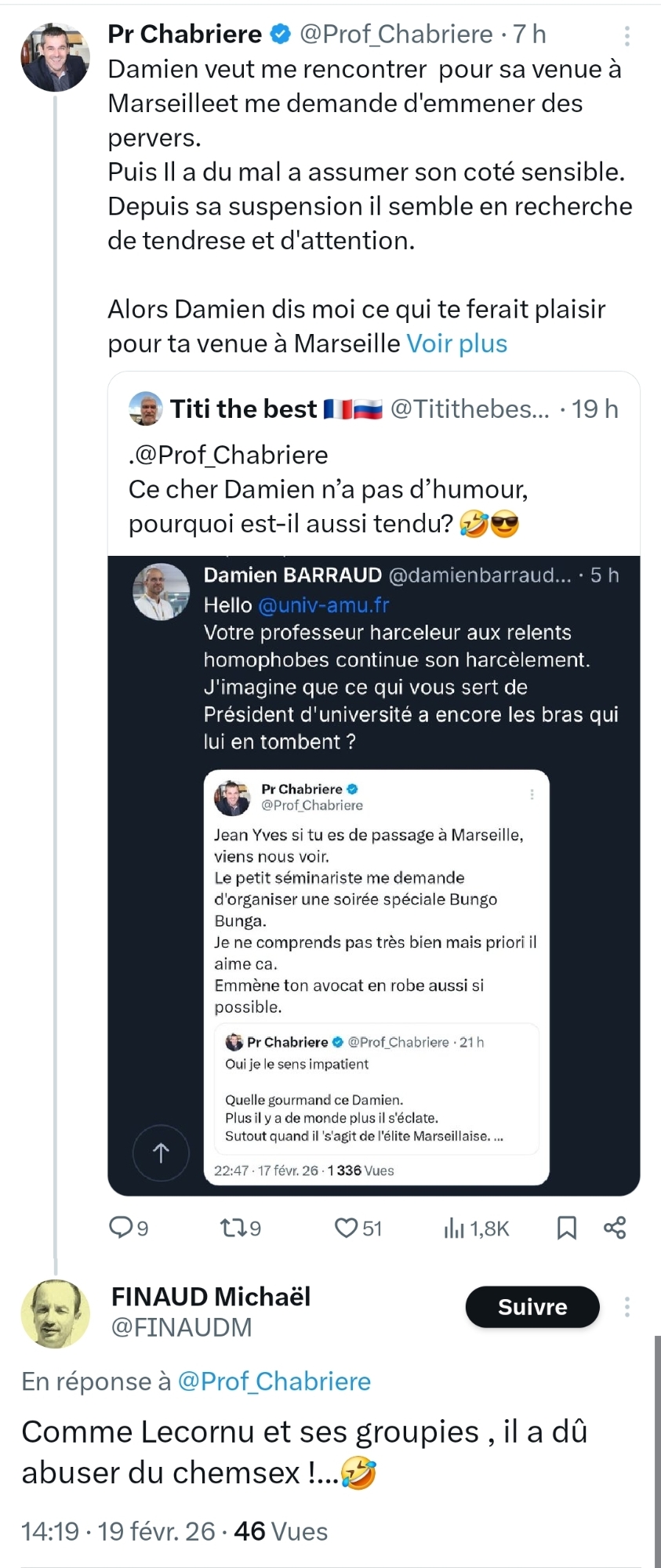Open quoted Titi the best tweet text
The width and height of the screenshot is (661, 1568).
click(328, 489)
